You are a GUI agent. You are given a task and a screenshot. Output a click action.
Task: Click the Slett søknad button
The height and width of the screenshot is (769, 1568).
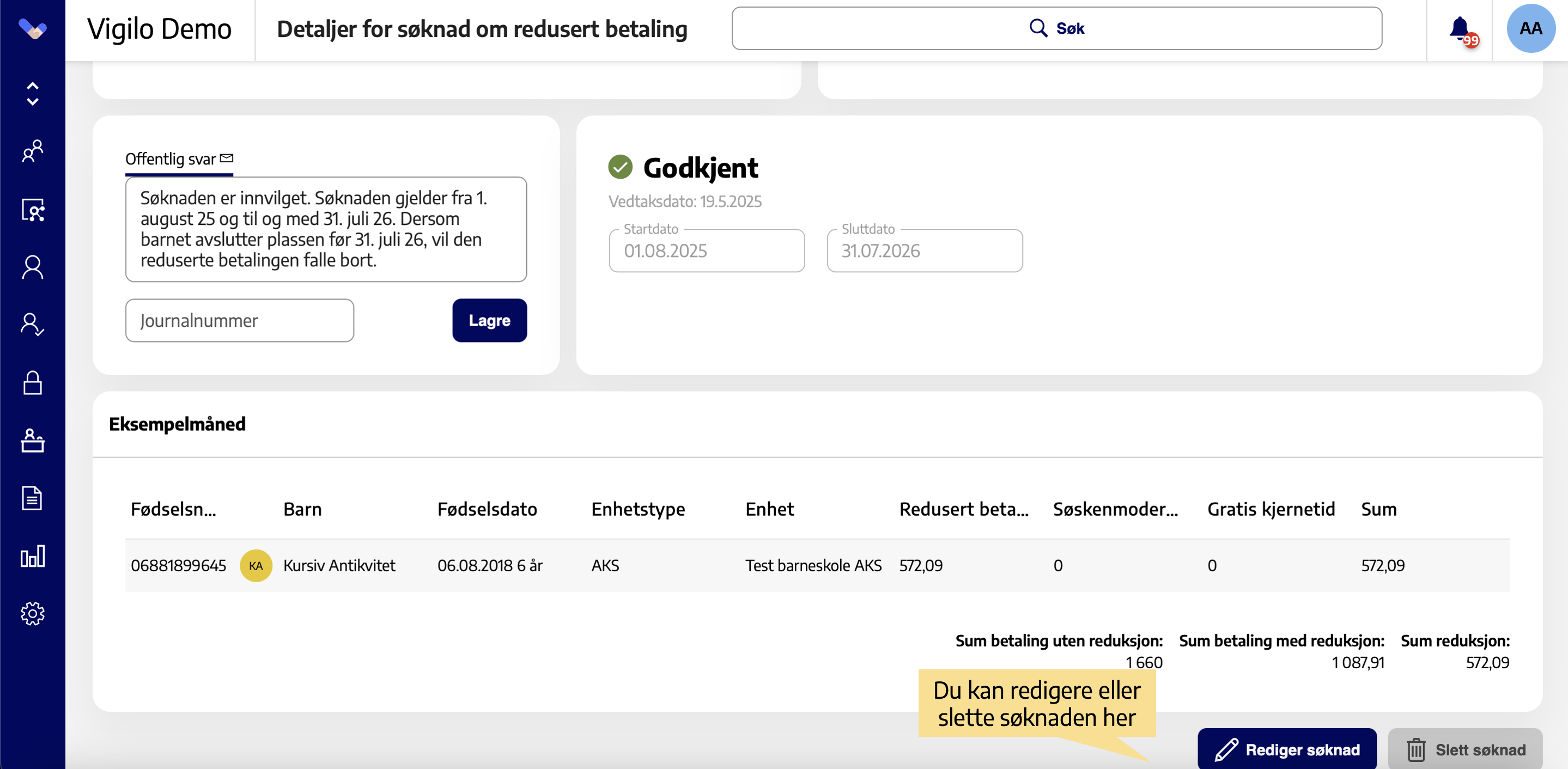1465,749
